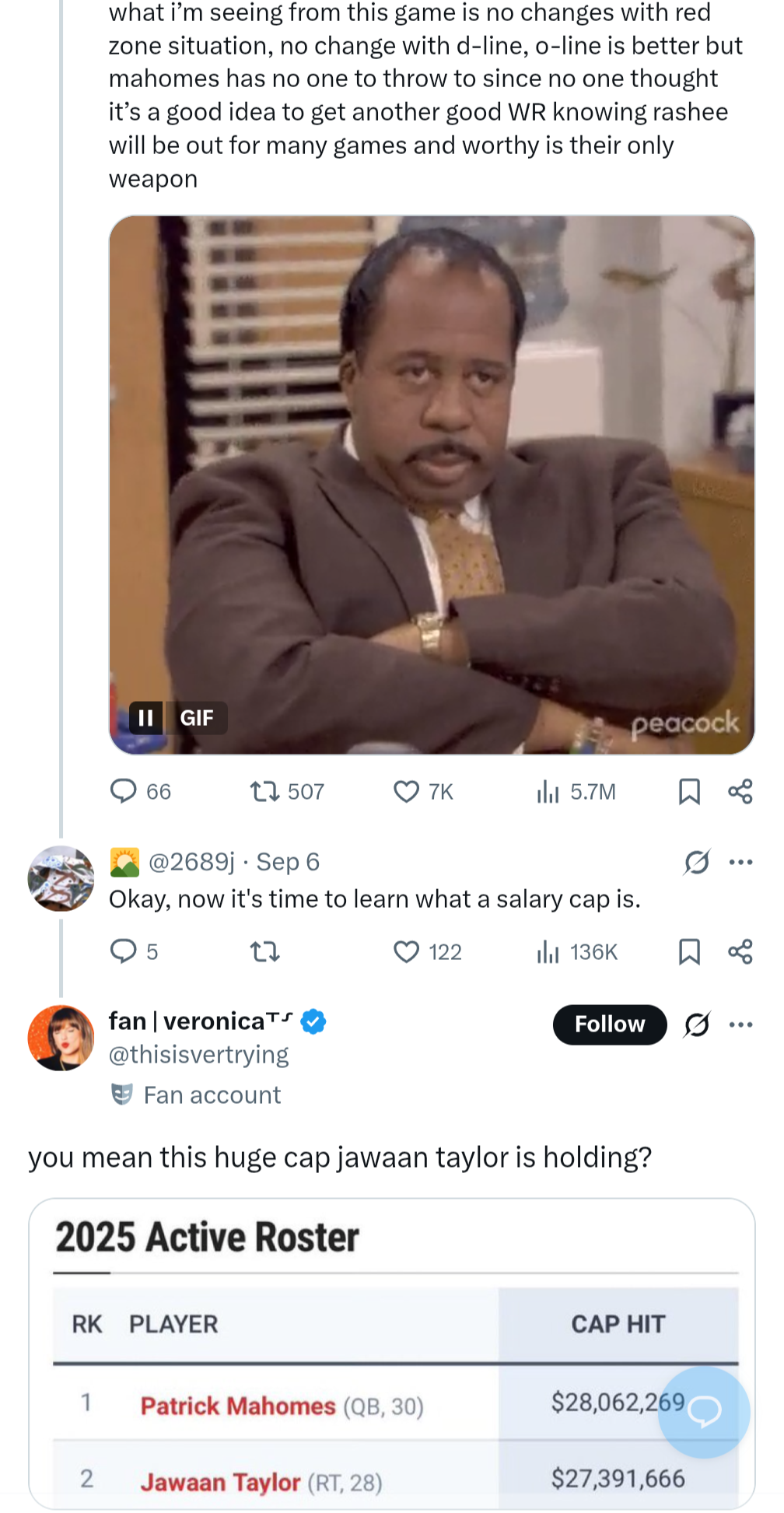Repost the tweet with 507 reposts

264,791
